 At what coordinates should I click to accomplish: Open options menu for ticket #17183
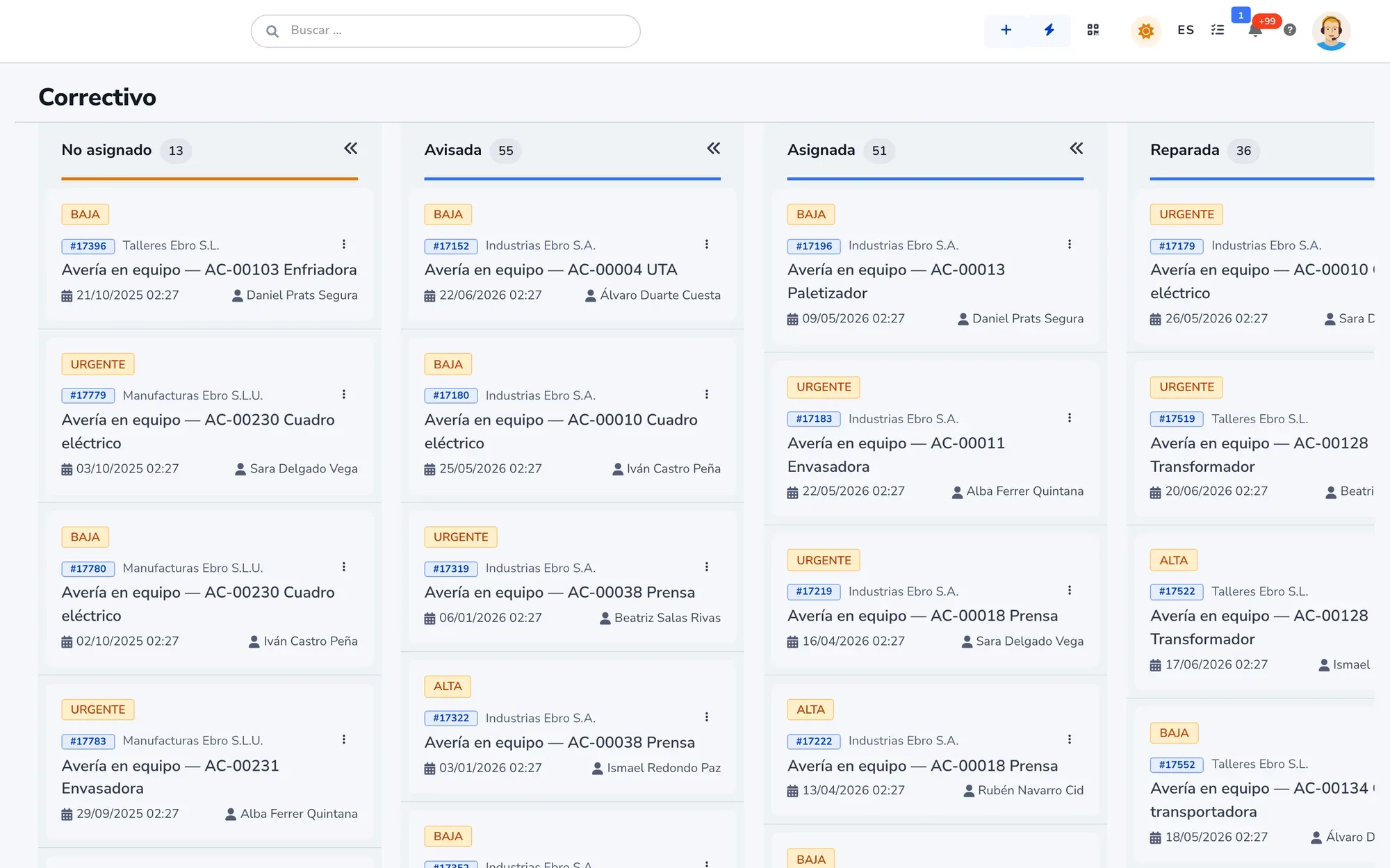pyautogui.click(x=1069, y=418)
